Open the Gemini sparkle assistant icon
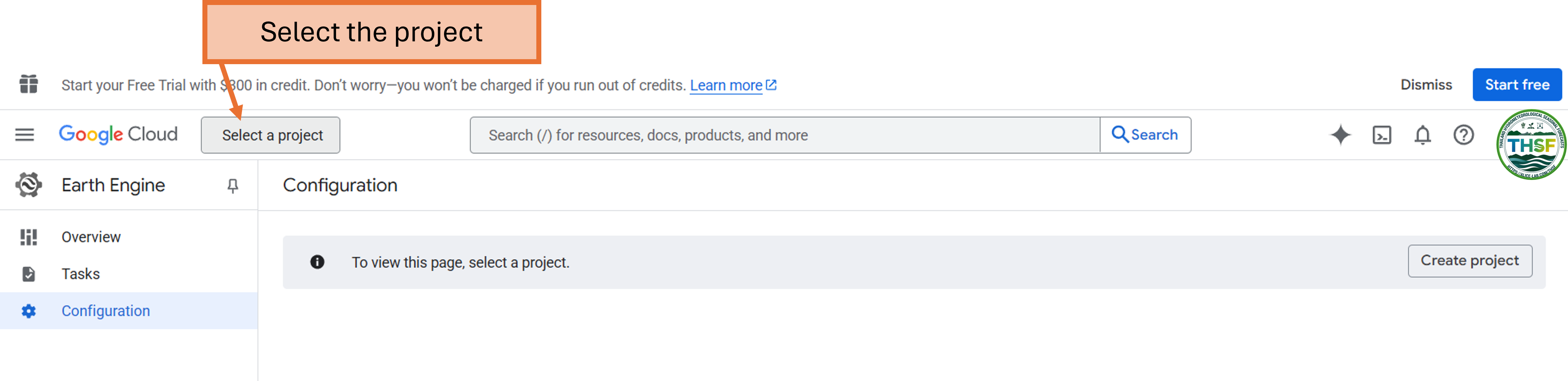Screen dimensions: 1568x381 coord(1340,134)
